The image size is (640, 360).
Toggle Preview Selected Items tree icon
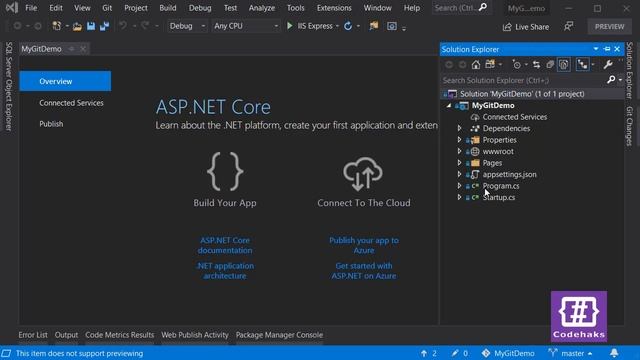click(x=582, y=64)
